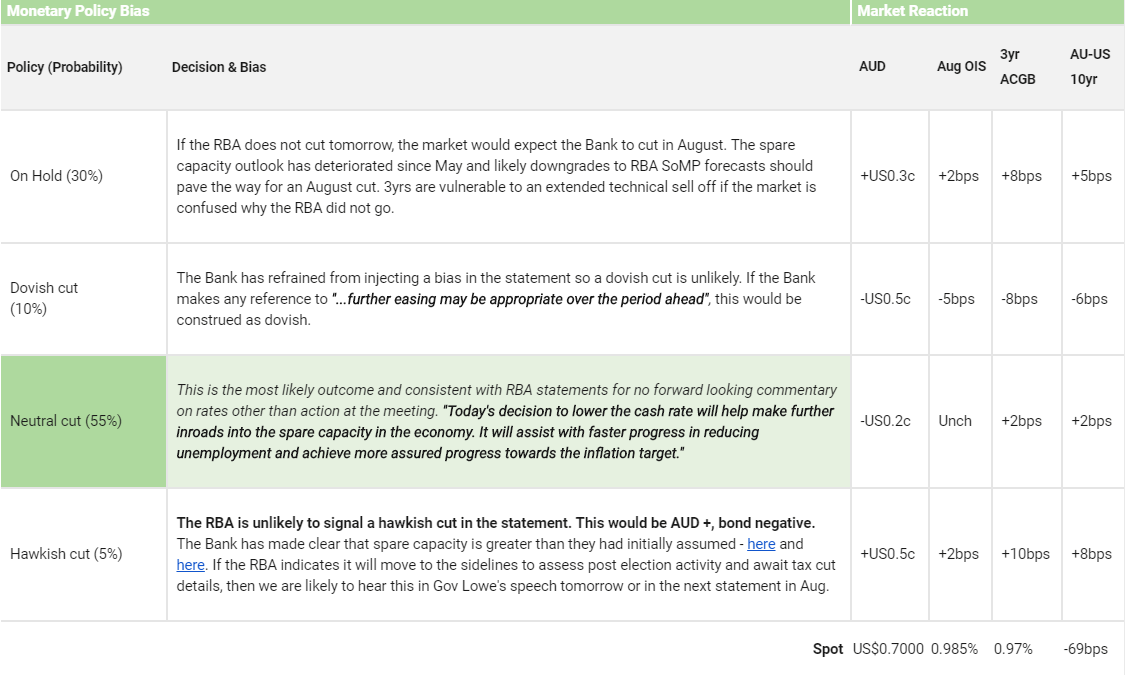Click the 'Hawkish cut (5%)' row label
Screen dimensions: 1131x675
pyautogui.click(x=66, y=554)
